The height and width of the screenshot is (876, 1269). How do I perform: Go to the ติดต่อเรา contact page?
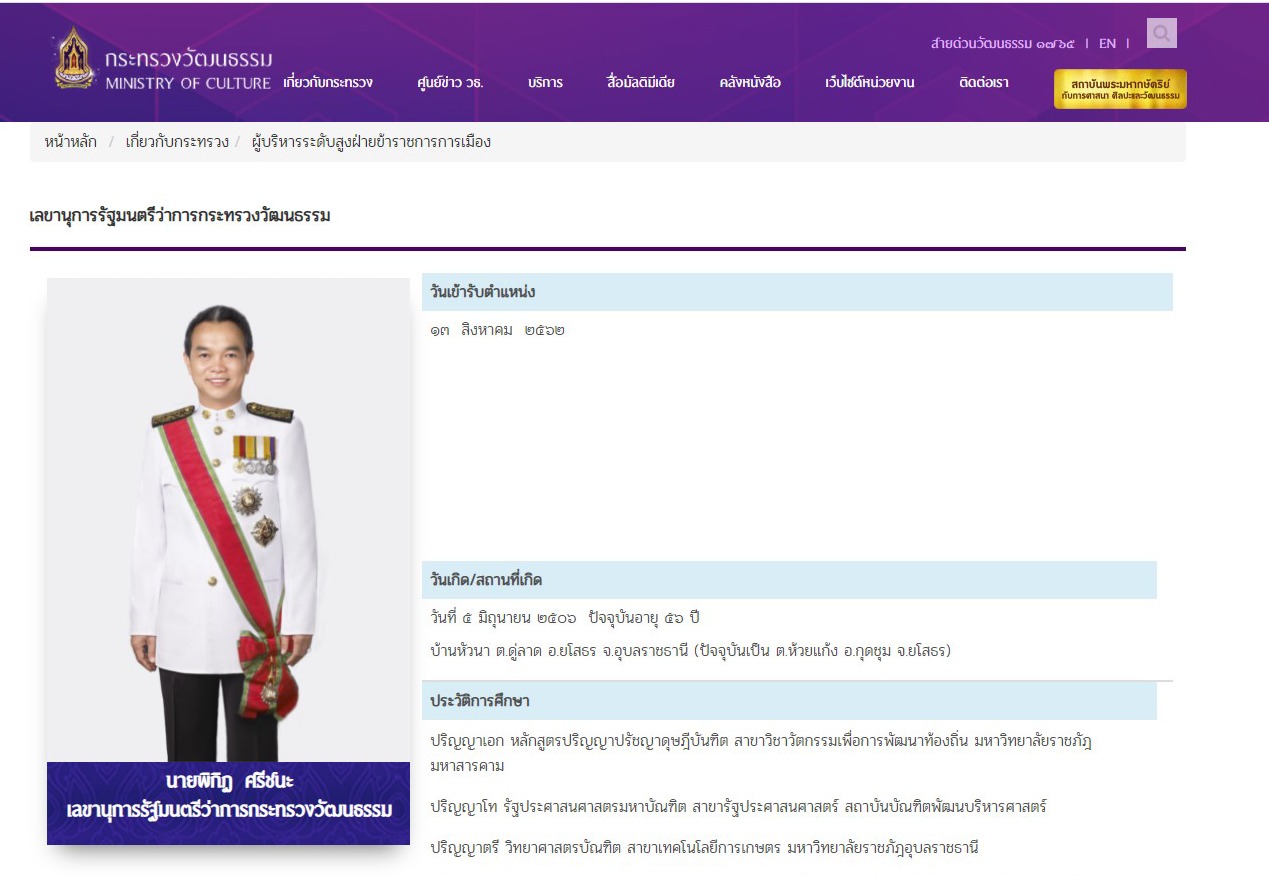pos(984,83)
